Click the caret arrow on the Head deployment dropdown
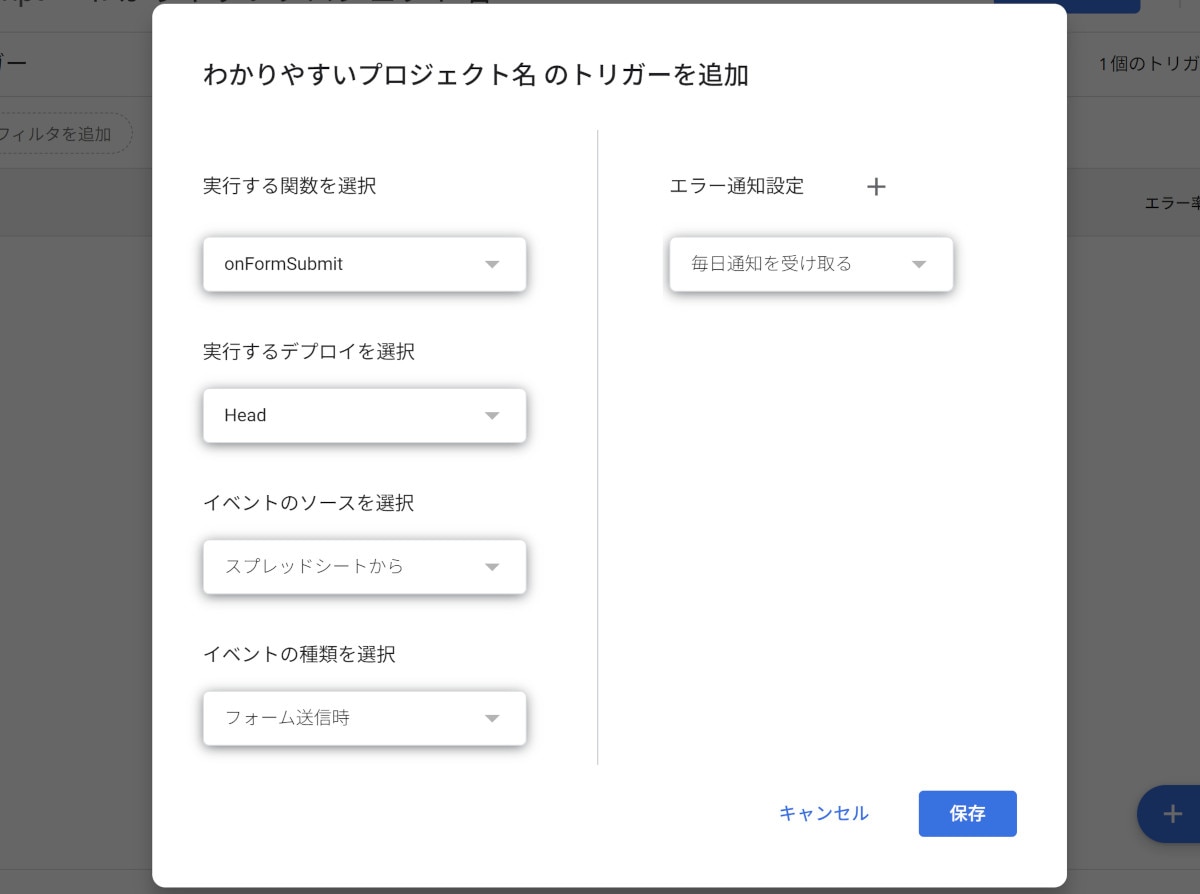Viewport: 1200px width, 894px height. coord(491,415)
